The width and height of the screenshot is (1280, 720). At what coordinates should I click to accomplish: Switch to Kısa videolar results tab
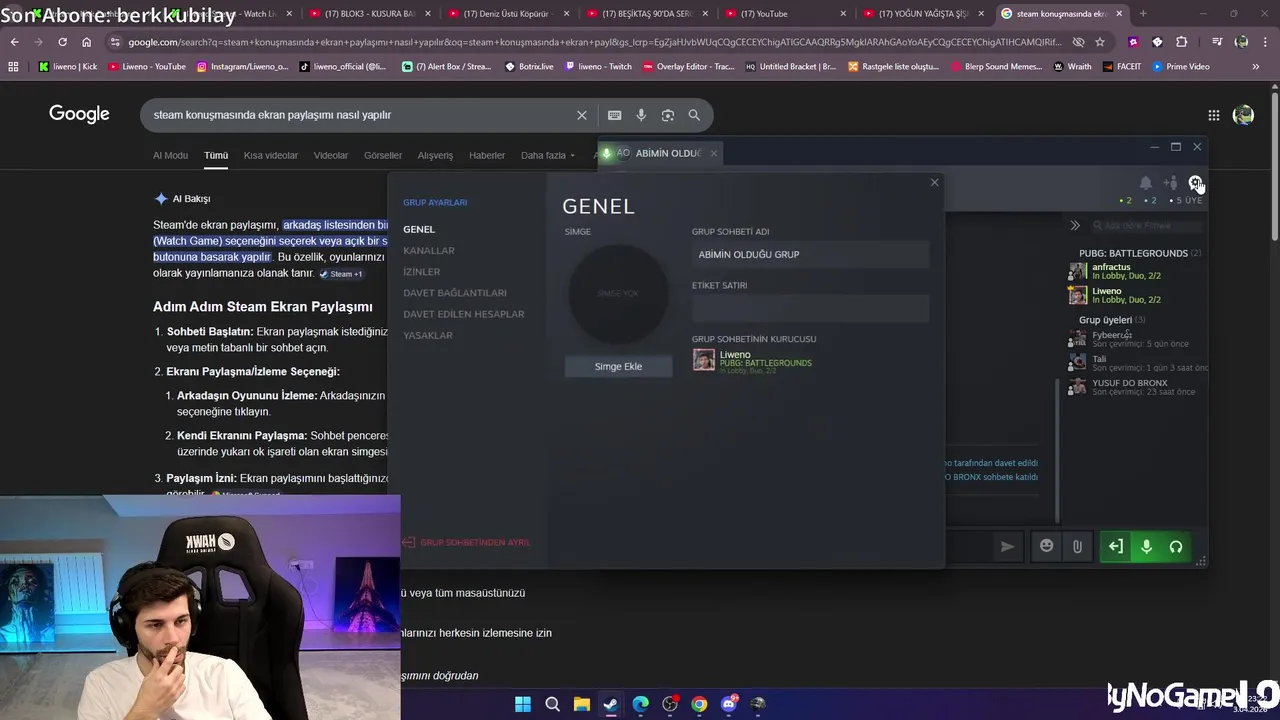point(271,155)
